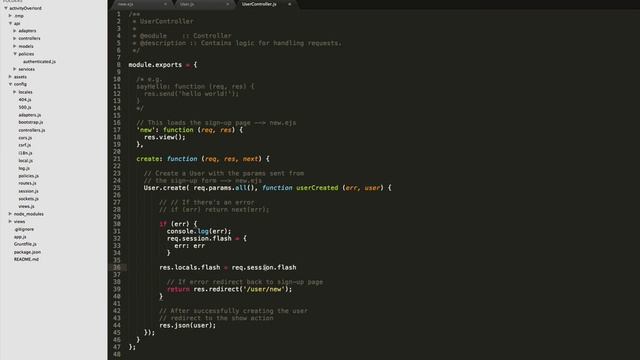Click the '/user/new' redirect string
This screenshot has height=360, width=640.
click(x=263, y=289)
